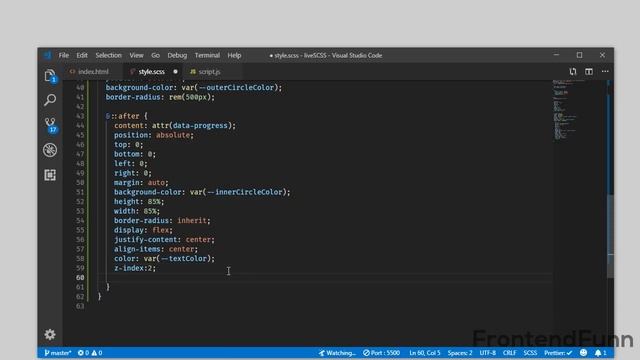Screen dimensions: 640x360
Task: Click 'content: attr(data-progress);' line
Action: [175, 126]
